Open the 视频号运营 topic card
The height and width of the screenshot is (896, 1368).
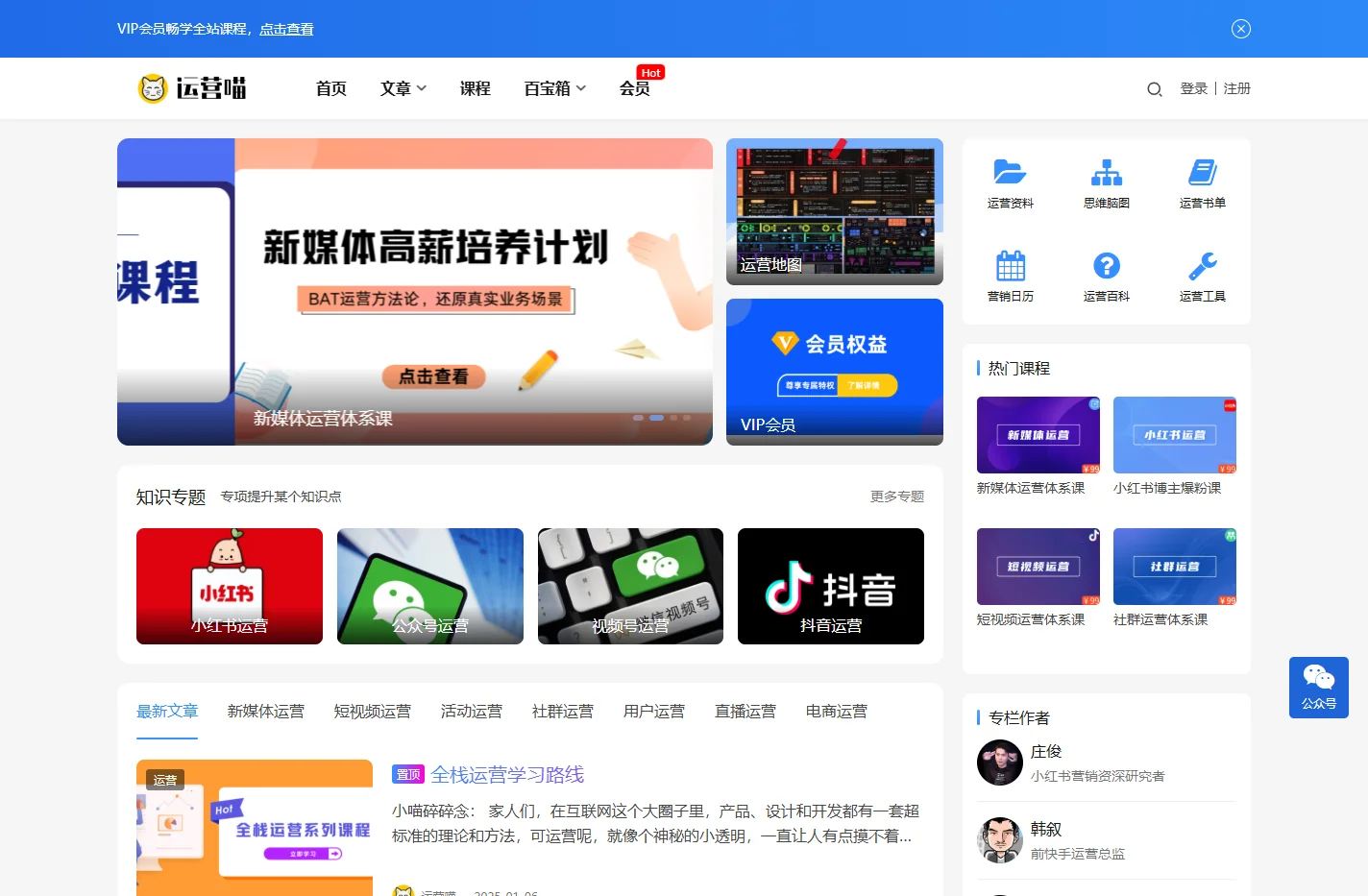click(630, 586)
